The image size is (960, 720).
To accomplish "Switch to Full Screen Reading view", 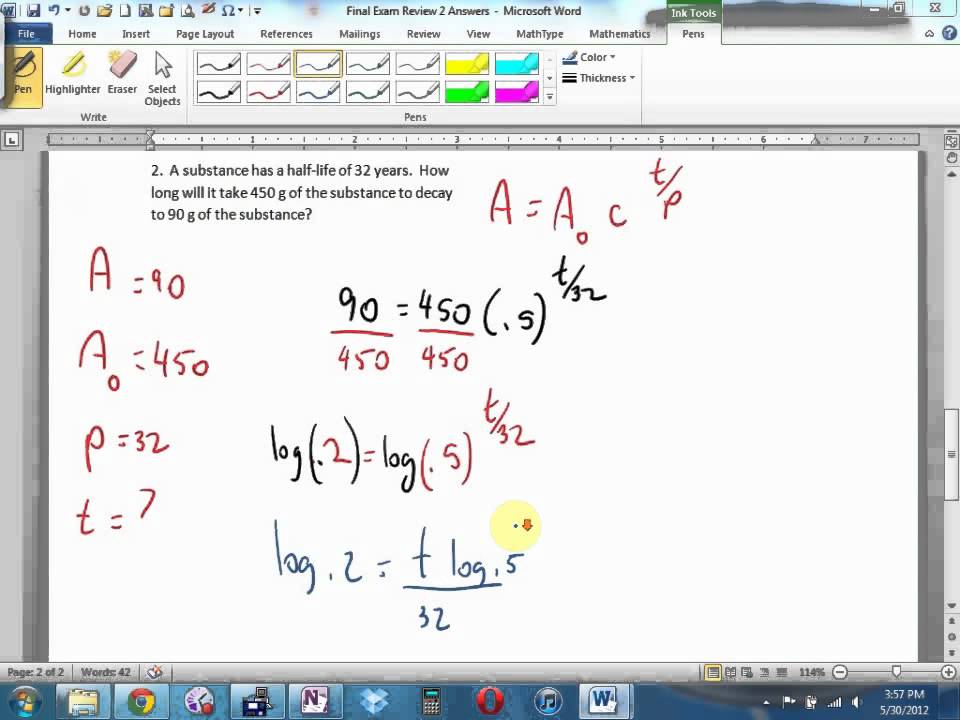I will pos(730,672).
